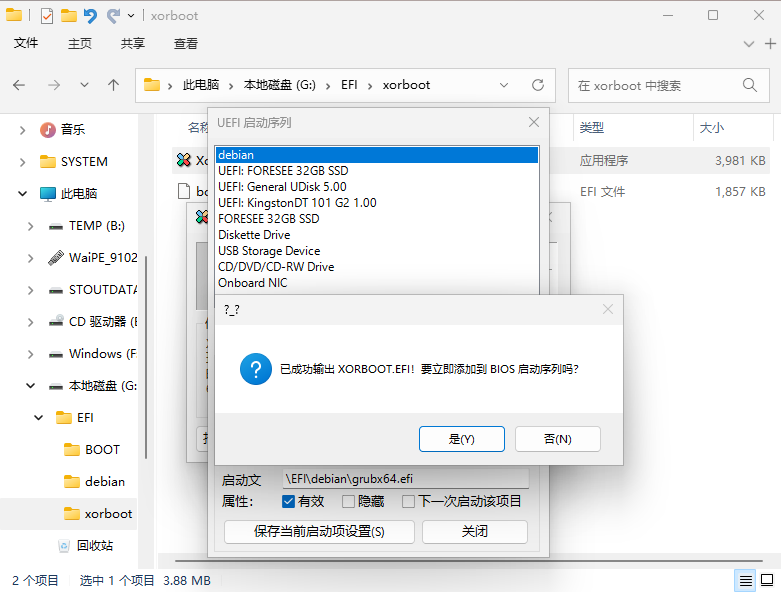The height and width of the screenshot is (592, 781).
Task: Sort by the 大小 column header
Action: [x=712, y=128]
